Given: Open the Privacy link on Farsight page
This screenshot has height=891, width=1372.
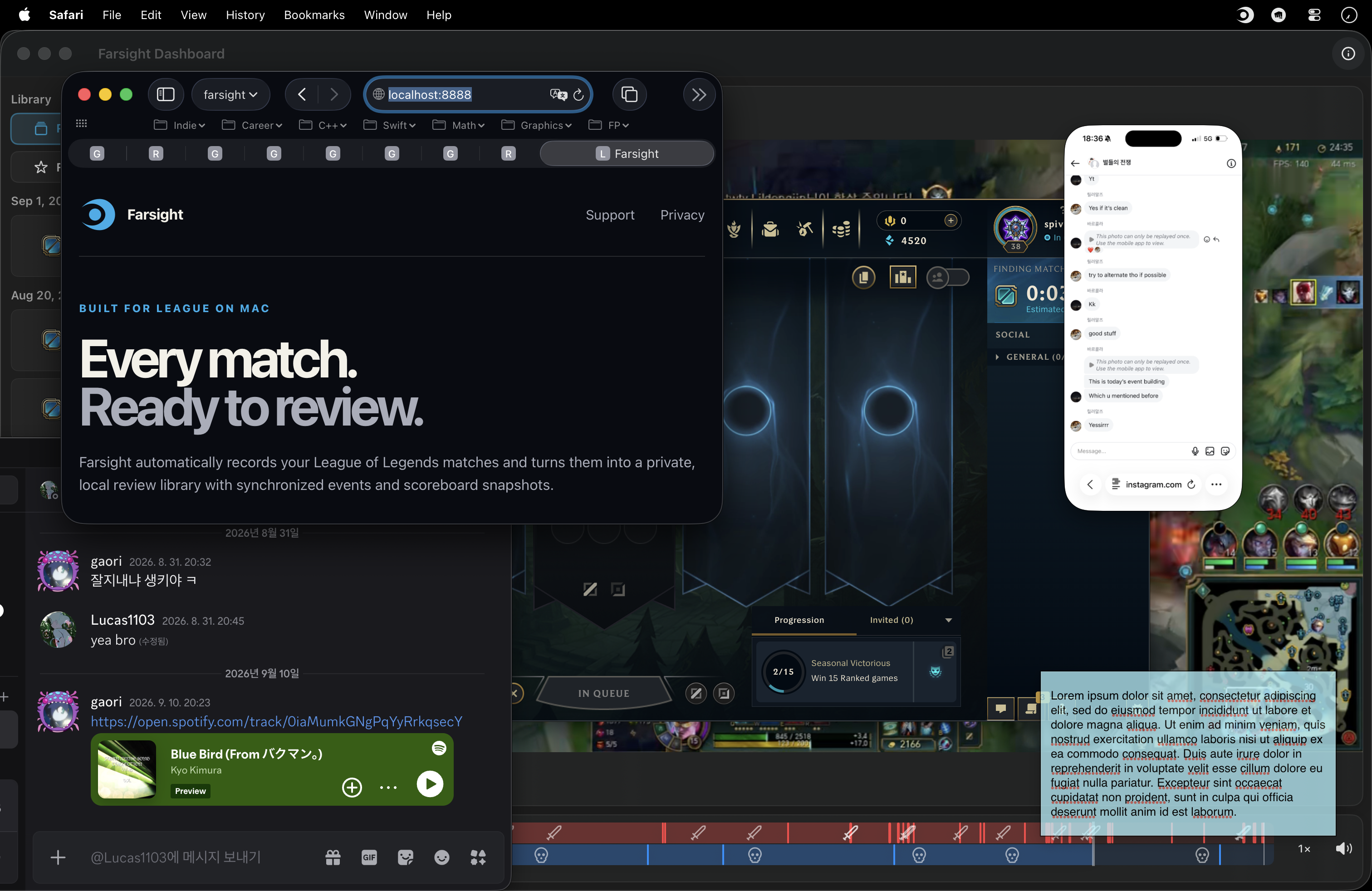Looking at the screenshot, I should coord(682,215).
